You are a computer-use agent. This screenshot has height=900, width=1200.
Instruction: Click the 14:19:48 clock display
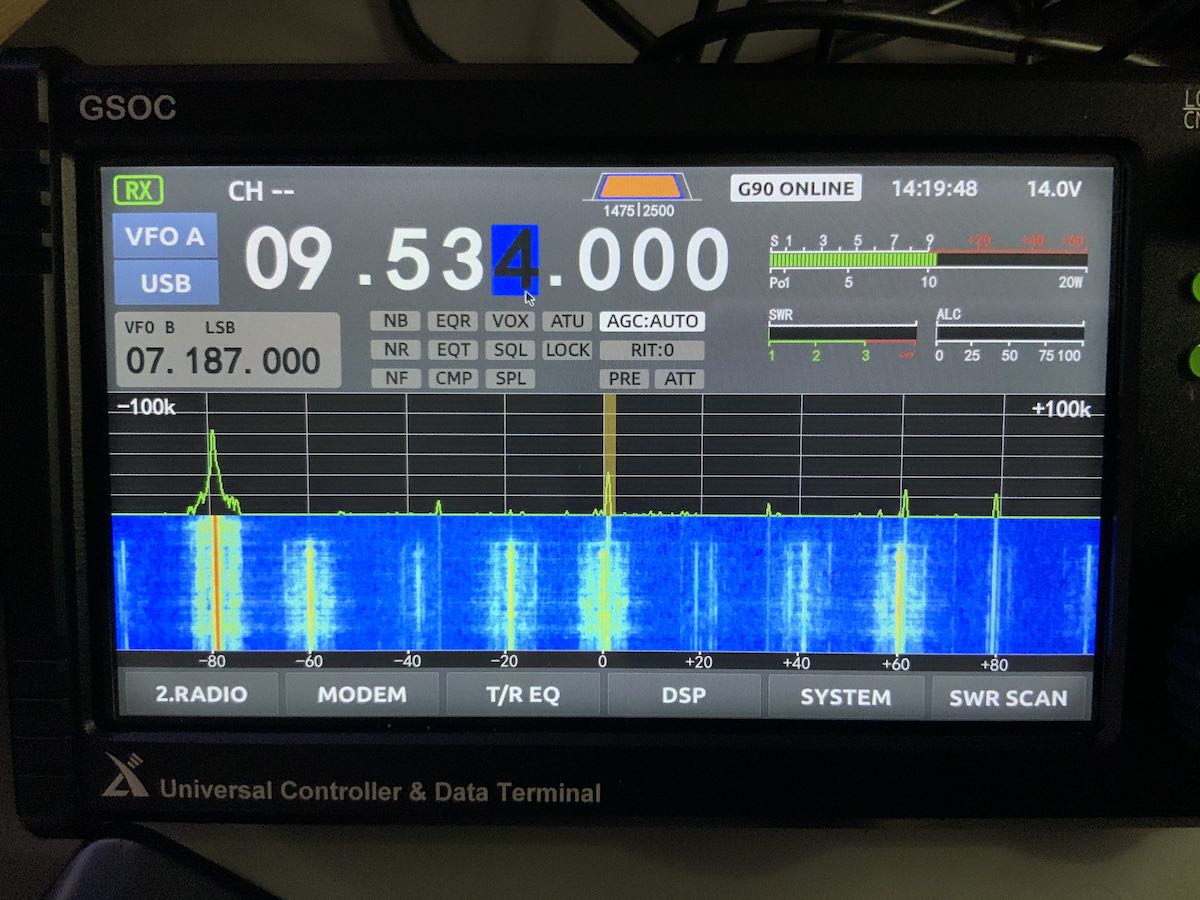[934, 188]
